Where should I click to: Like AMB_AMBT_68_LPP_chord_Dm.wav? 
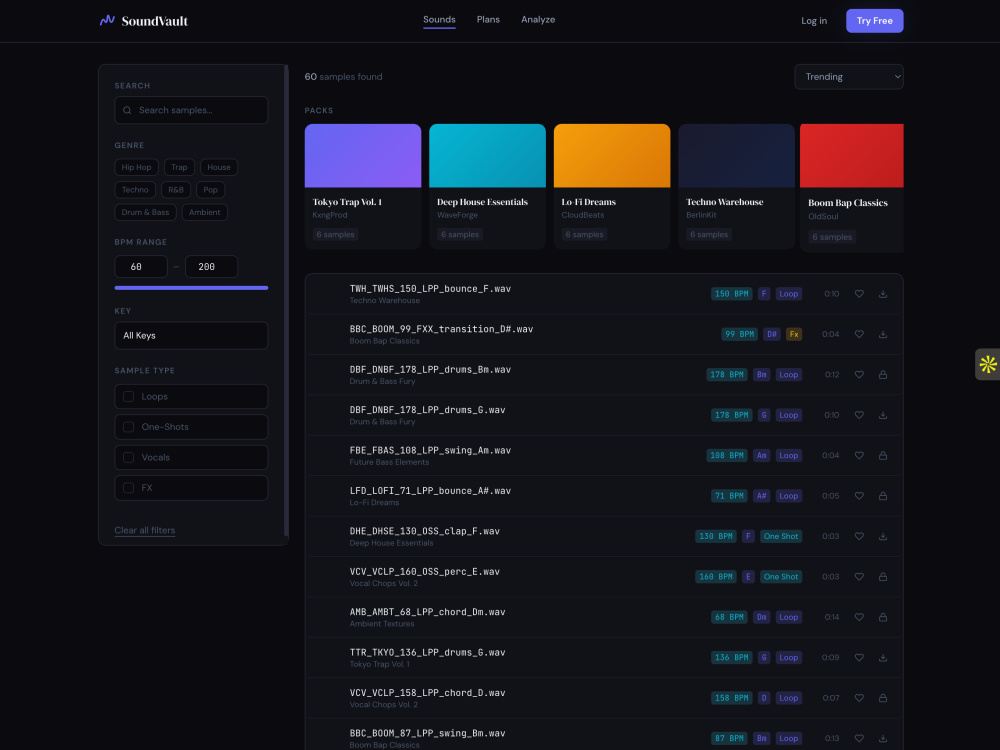coord(859,617)
